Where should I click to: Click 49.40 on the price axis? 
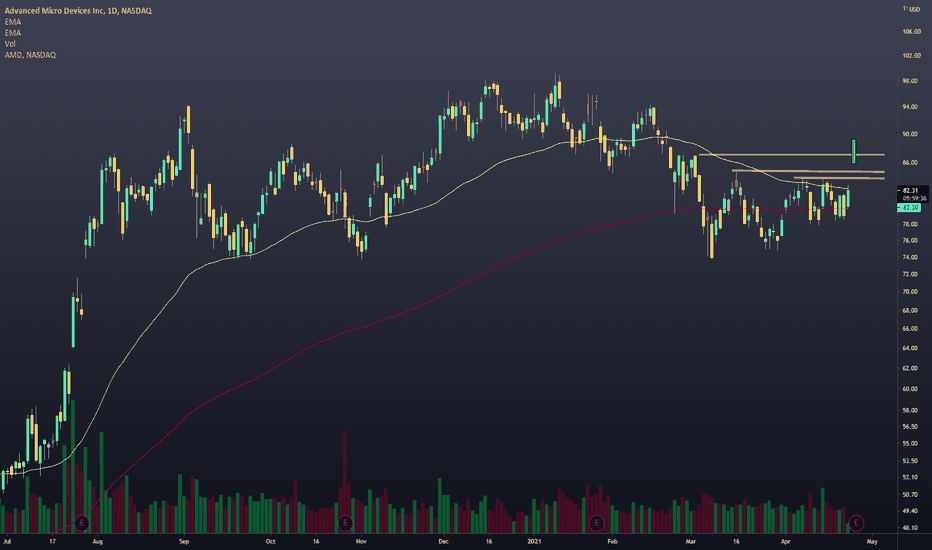910,511
